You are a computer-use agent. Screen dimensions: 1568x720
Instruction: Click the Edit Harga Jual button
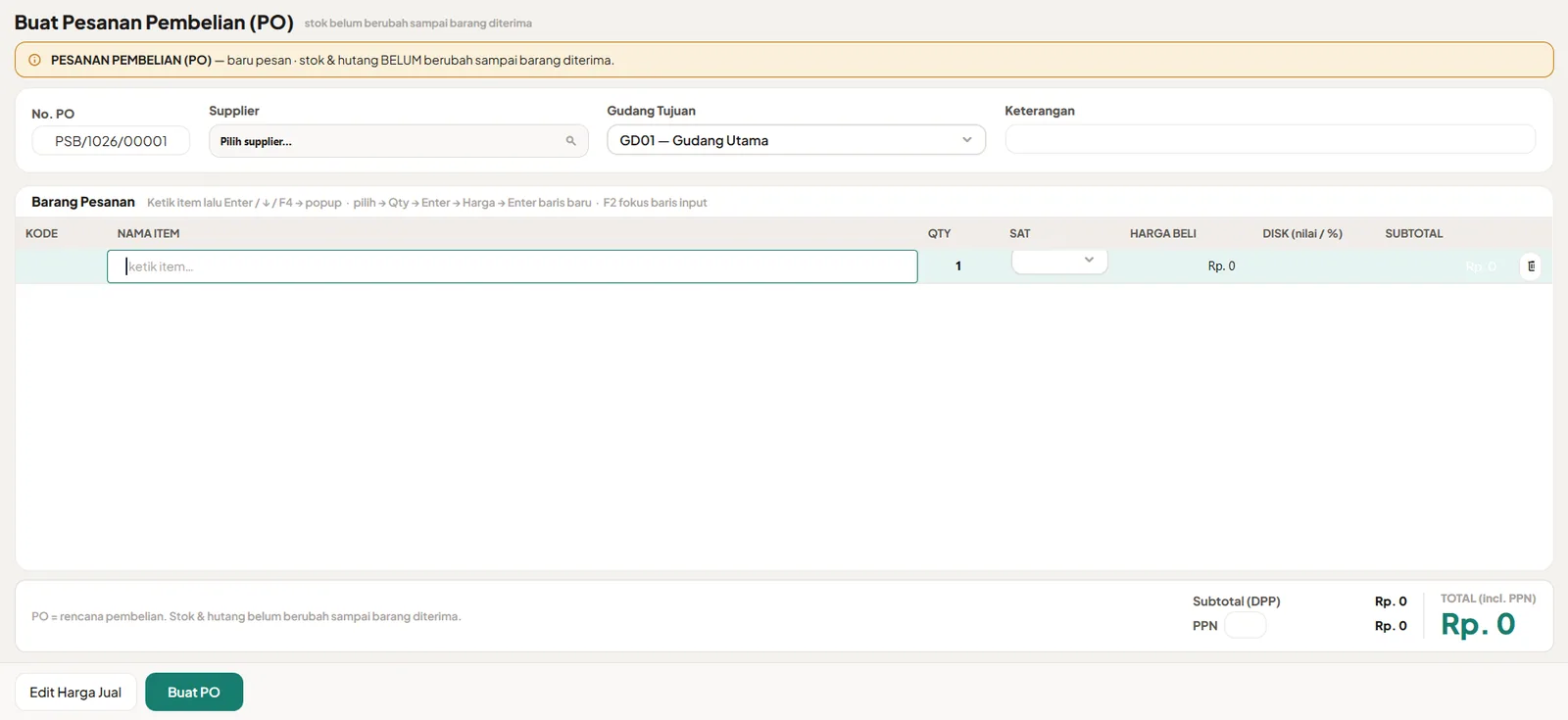click(x=75, y=692)
